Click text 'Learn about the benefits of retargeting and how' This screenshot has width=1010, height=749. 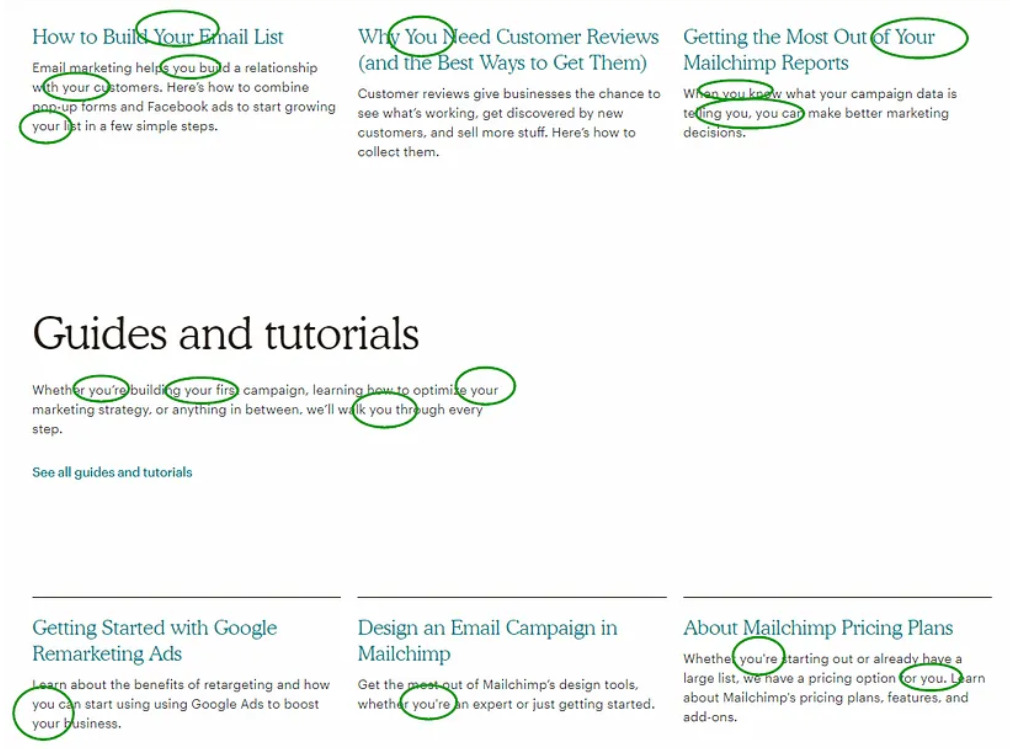click(x=181, y=685)
